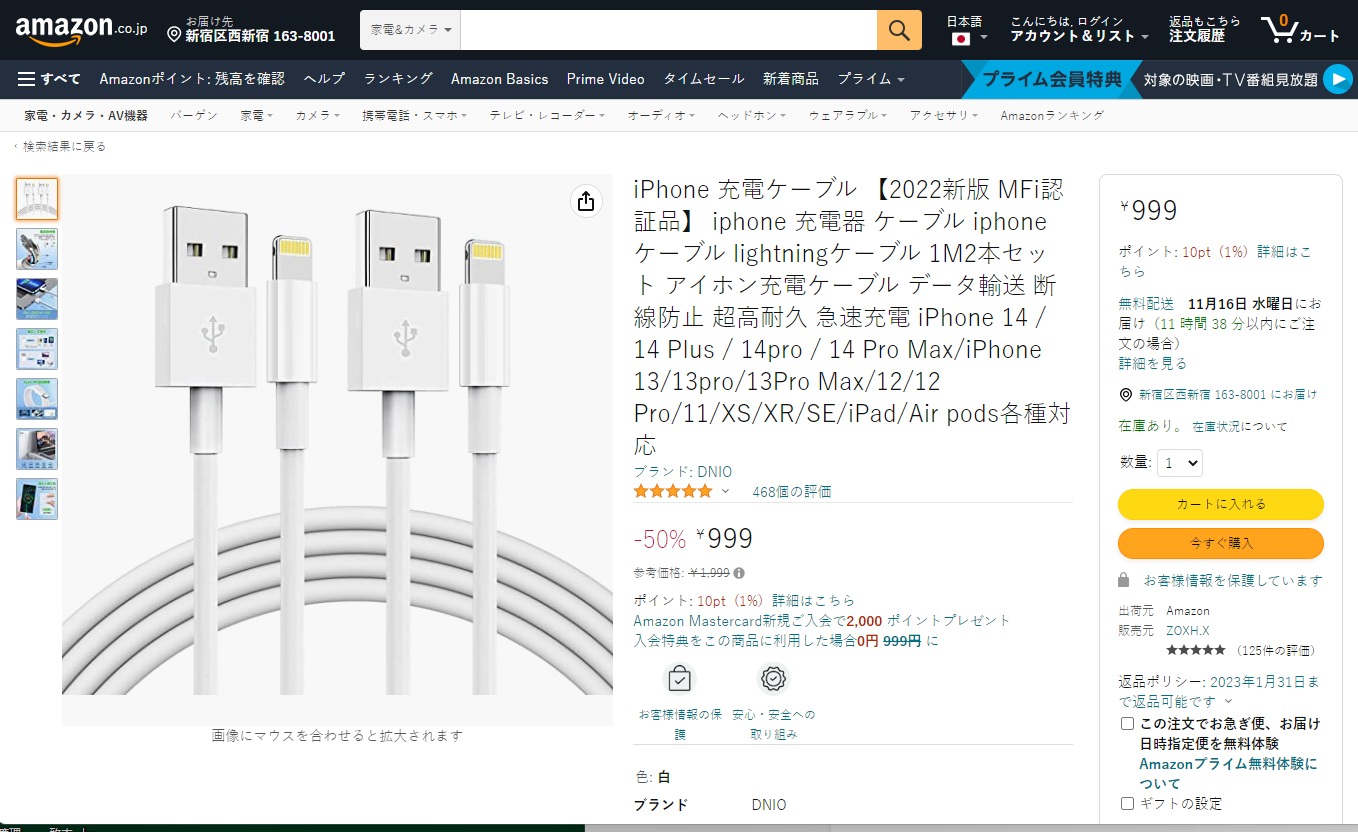Click the lock icon for customer protection info
1358x832 pixels.
tap(1124, 580)
